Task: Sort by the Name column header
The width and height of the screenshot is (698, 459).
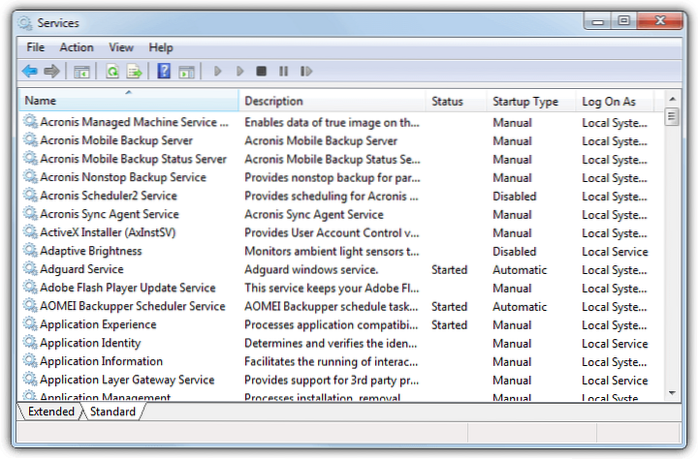Action: (129, 101)
